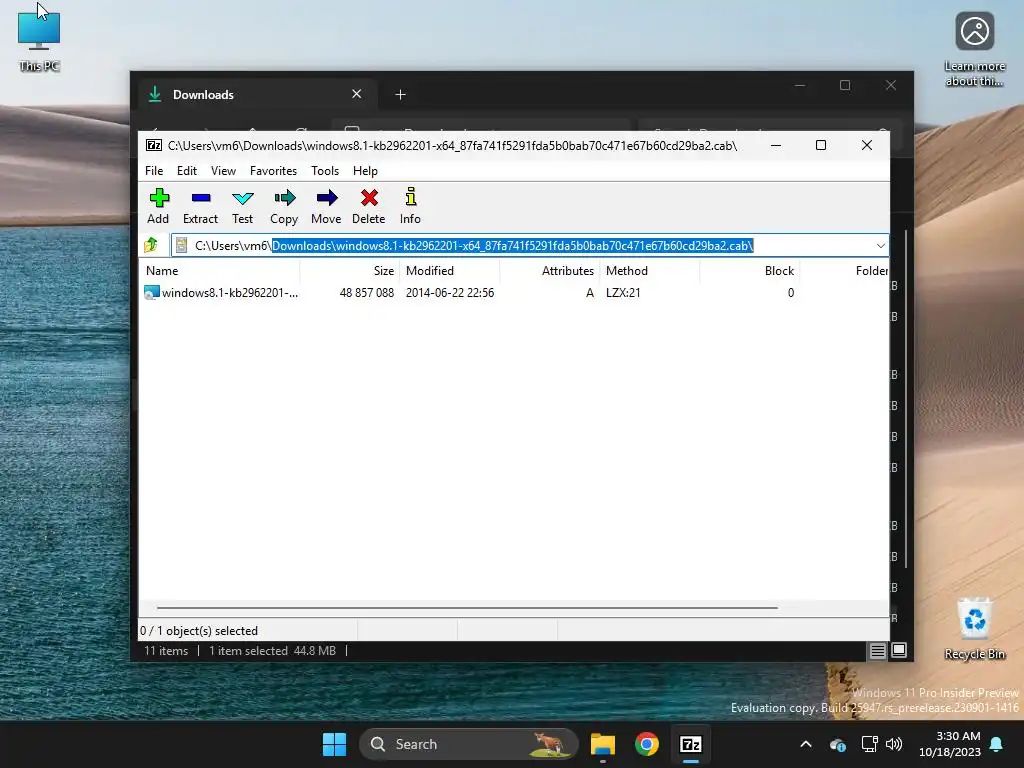This screenshot has width=1024, height=768.
Task: Add a new tab in File Explorer
Action: tap(400, 95)
